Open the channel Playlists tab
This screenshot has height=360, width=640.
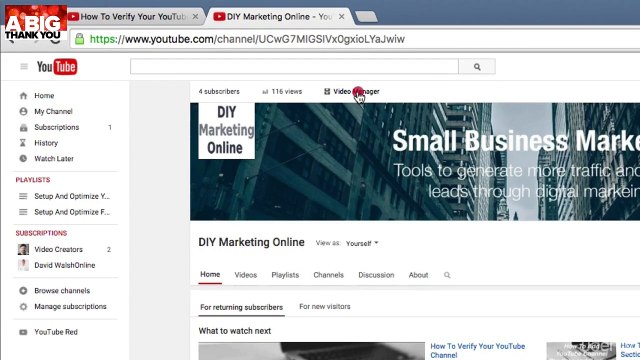pos(285,275)
